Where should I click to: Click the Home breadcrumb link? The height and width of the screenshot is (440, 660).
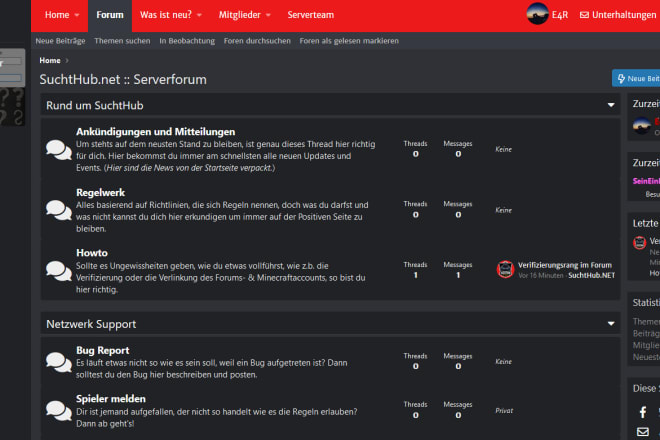point(50,61)
